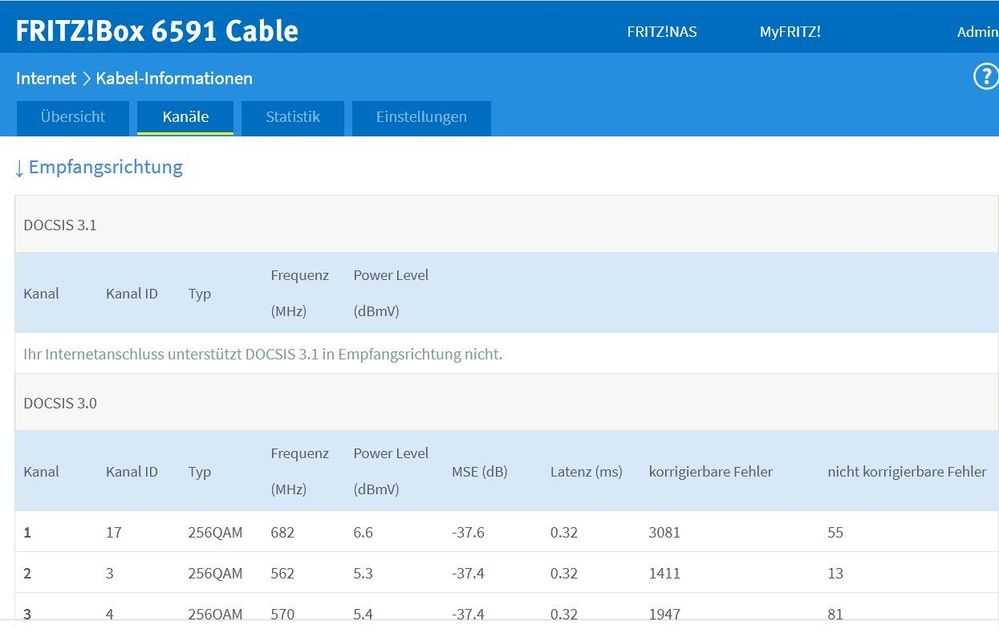Click the korrigierbare Fehler column header
Image resolution: width=999 pixels, height=629 pixels.
710,471
